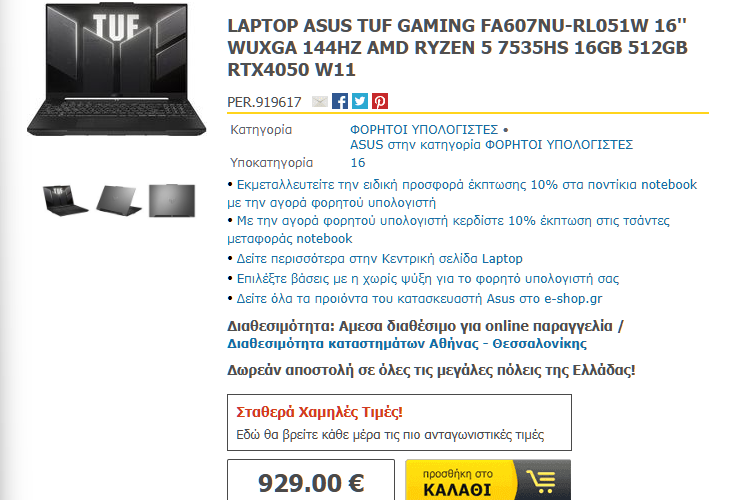
Task: Share product on Facebook
Action: coord(340,101)
